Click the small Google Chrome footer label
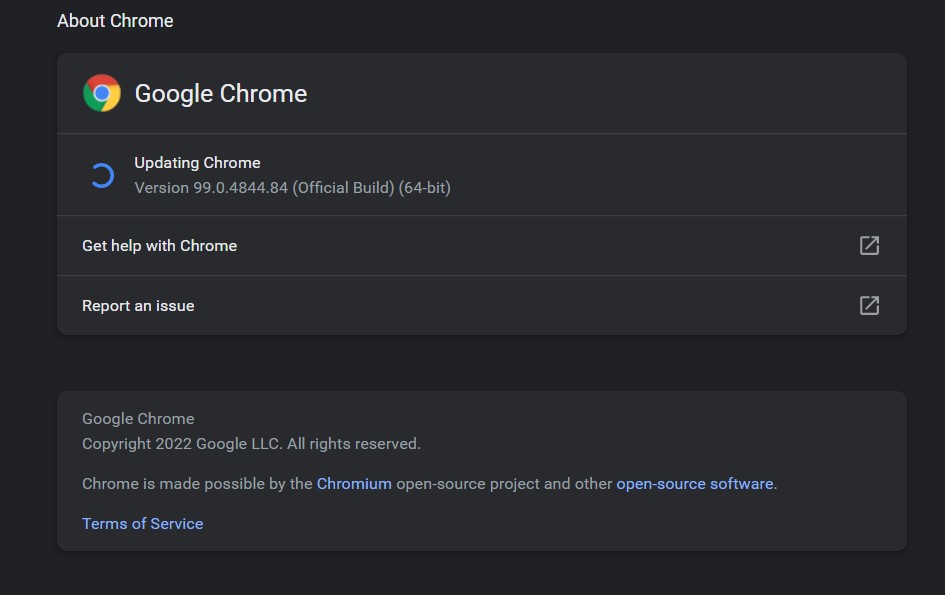 [138, 419]
